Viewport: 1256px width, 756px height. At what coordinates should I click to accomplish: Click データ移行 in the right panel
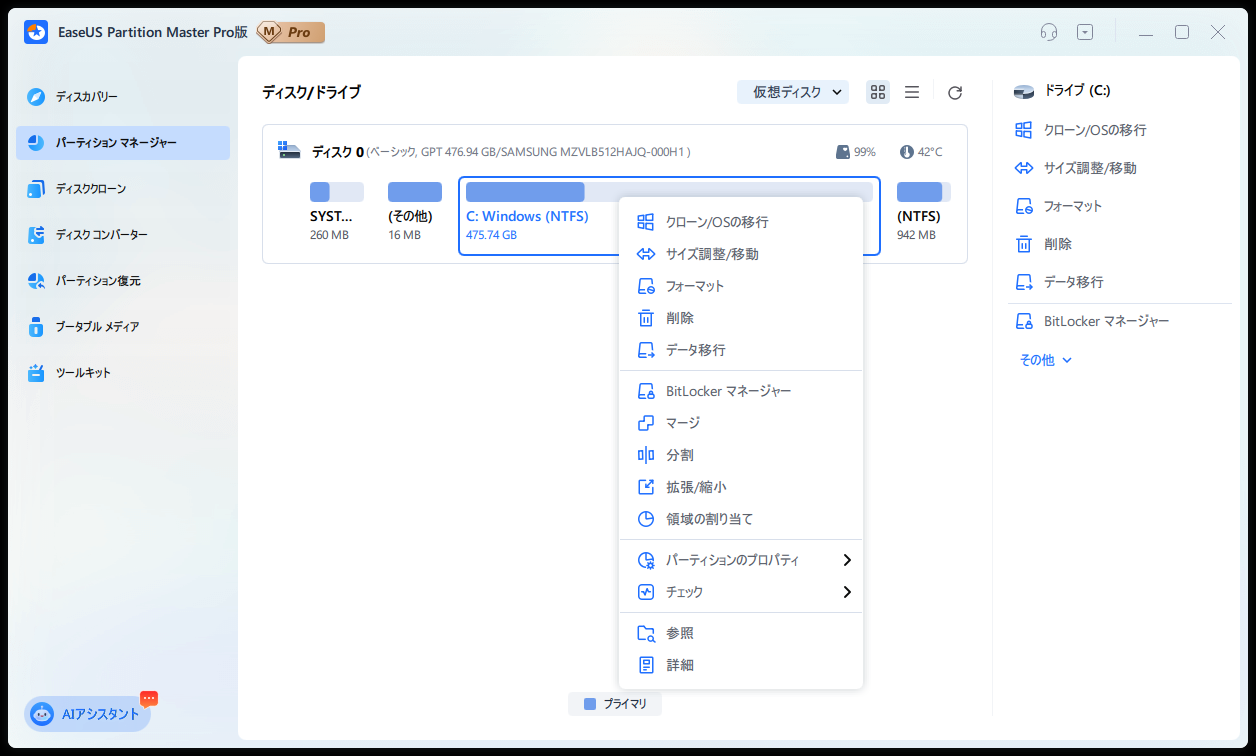coord(1059,282)
